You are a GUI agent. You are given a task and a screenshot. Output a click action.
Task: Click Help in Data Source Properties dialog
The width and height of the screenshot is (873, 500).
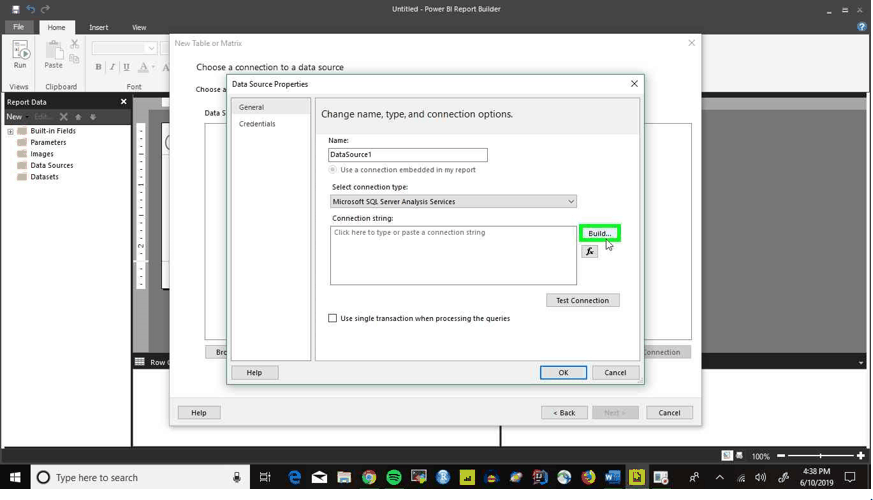click(x=254, y=372)
